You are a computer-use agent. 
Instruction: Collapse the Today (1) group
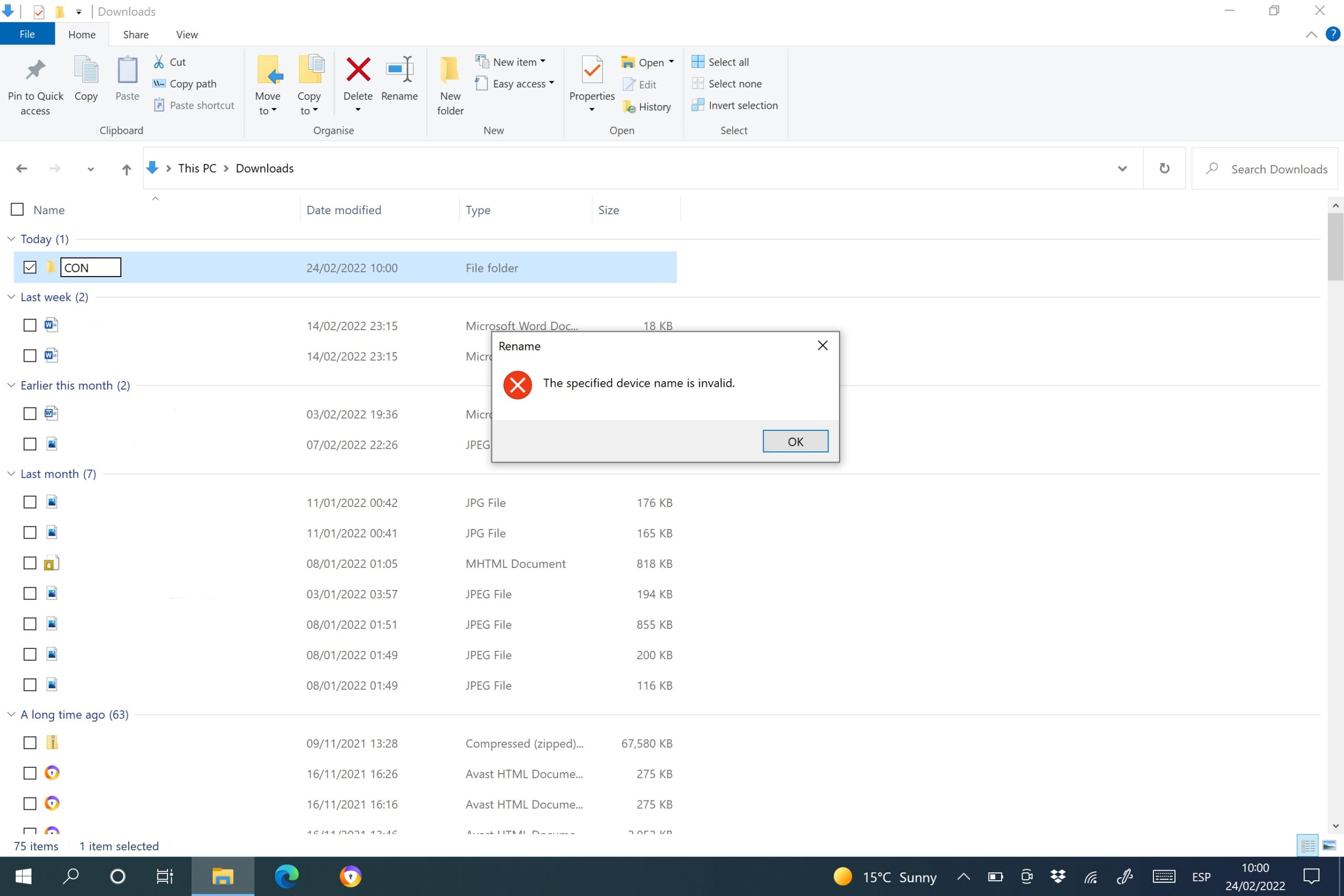coord(11,239)
